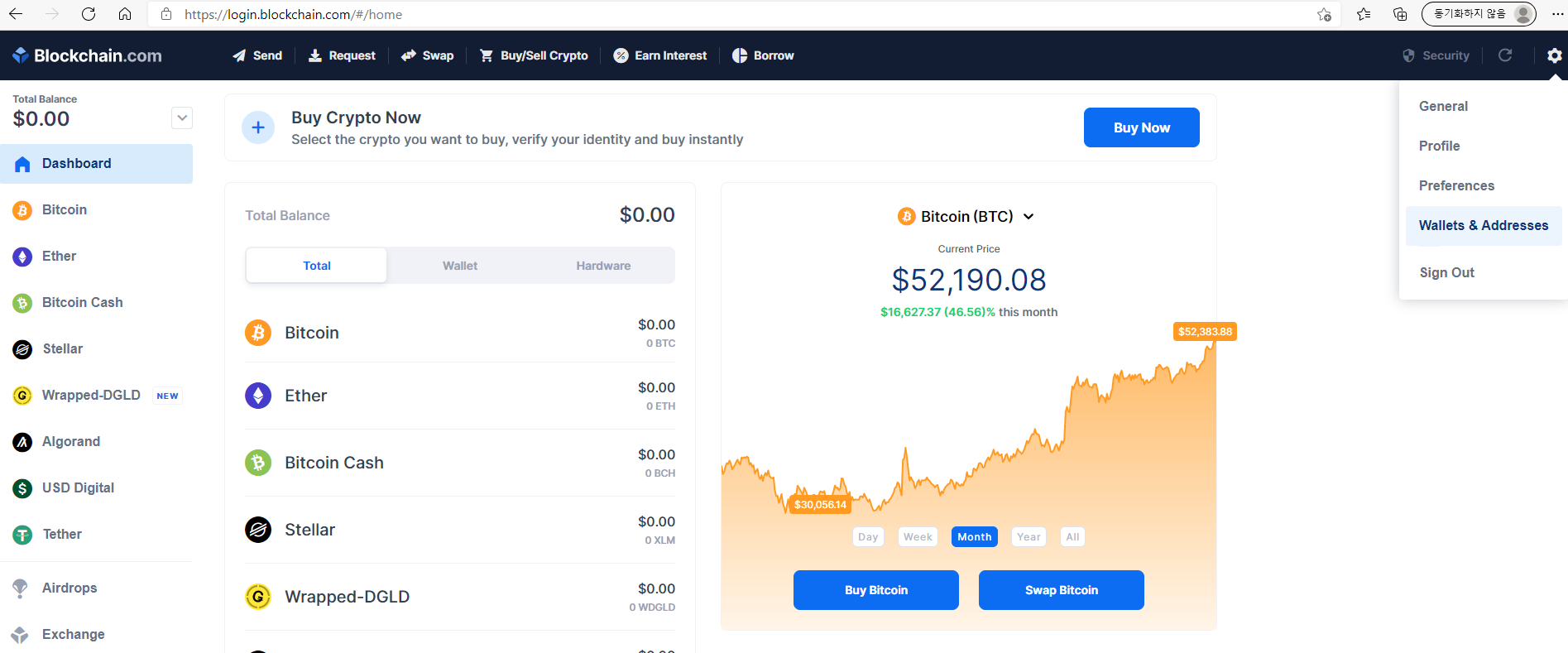The height and width of the screenshot is (653, 1568).
Task: Click the Borrow pie icon
Action: coord(740,55)
